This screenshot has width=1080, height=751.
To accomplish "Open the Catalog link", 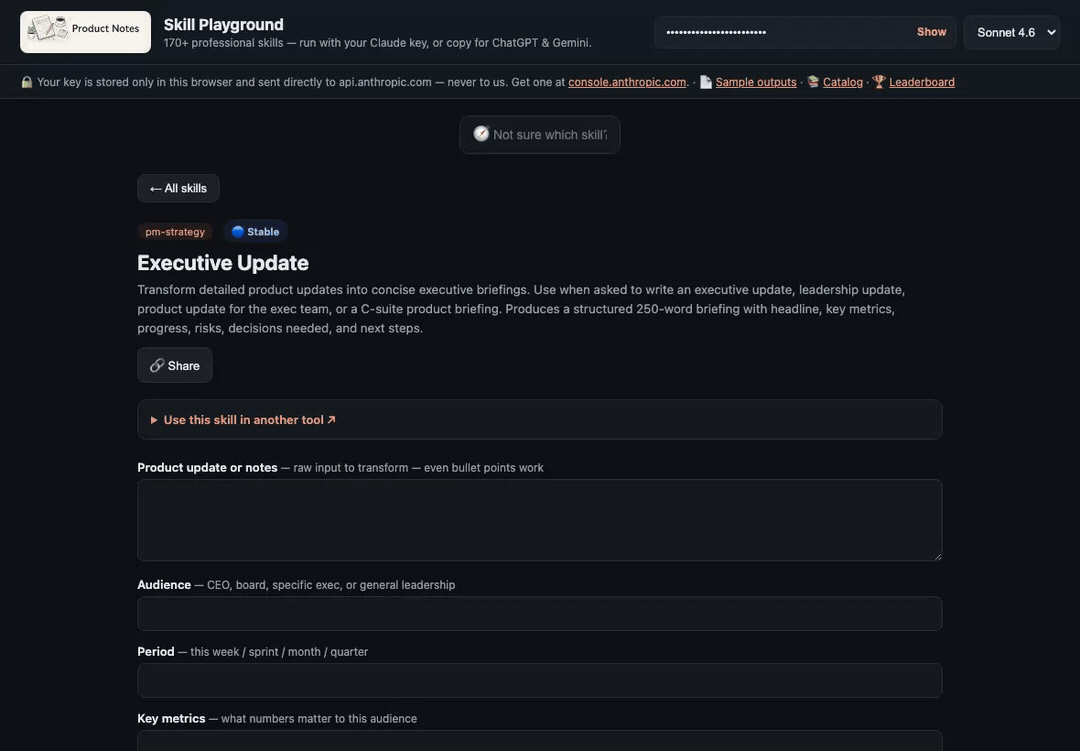I will (842, 82).
